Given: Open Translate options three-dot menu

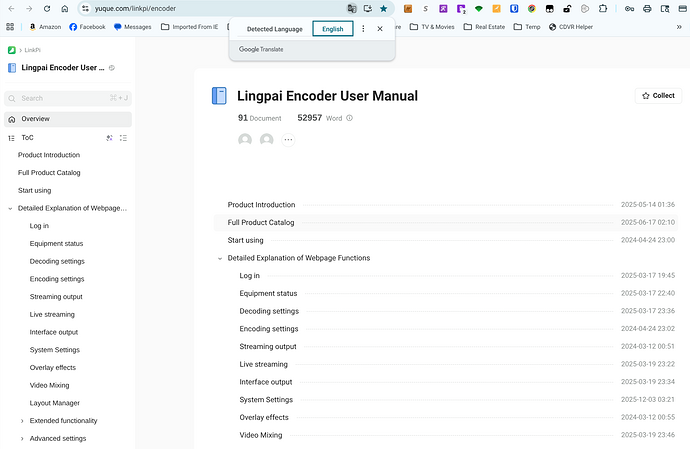Looking at the screenshot, I should coord(363,29).
